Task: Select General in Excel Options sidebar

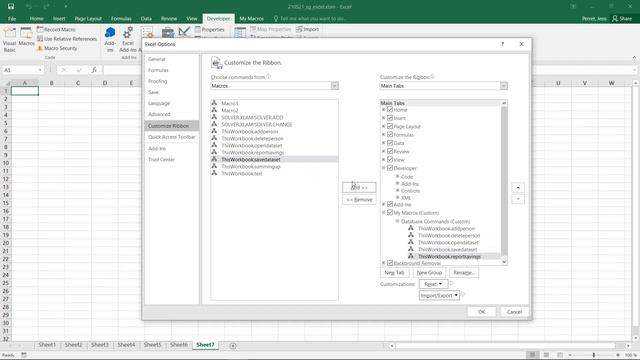Action: 171,59
